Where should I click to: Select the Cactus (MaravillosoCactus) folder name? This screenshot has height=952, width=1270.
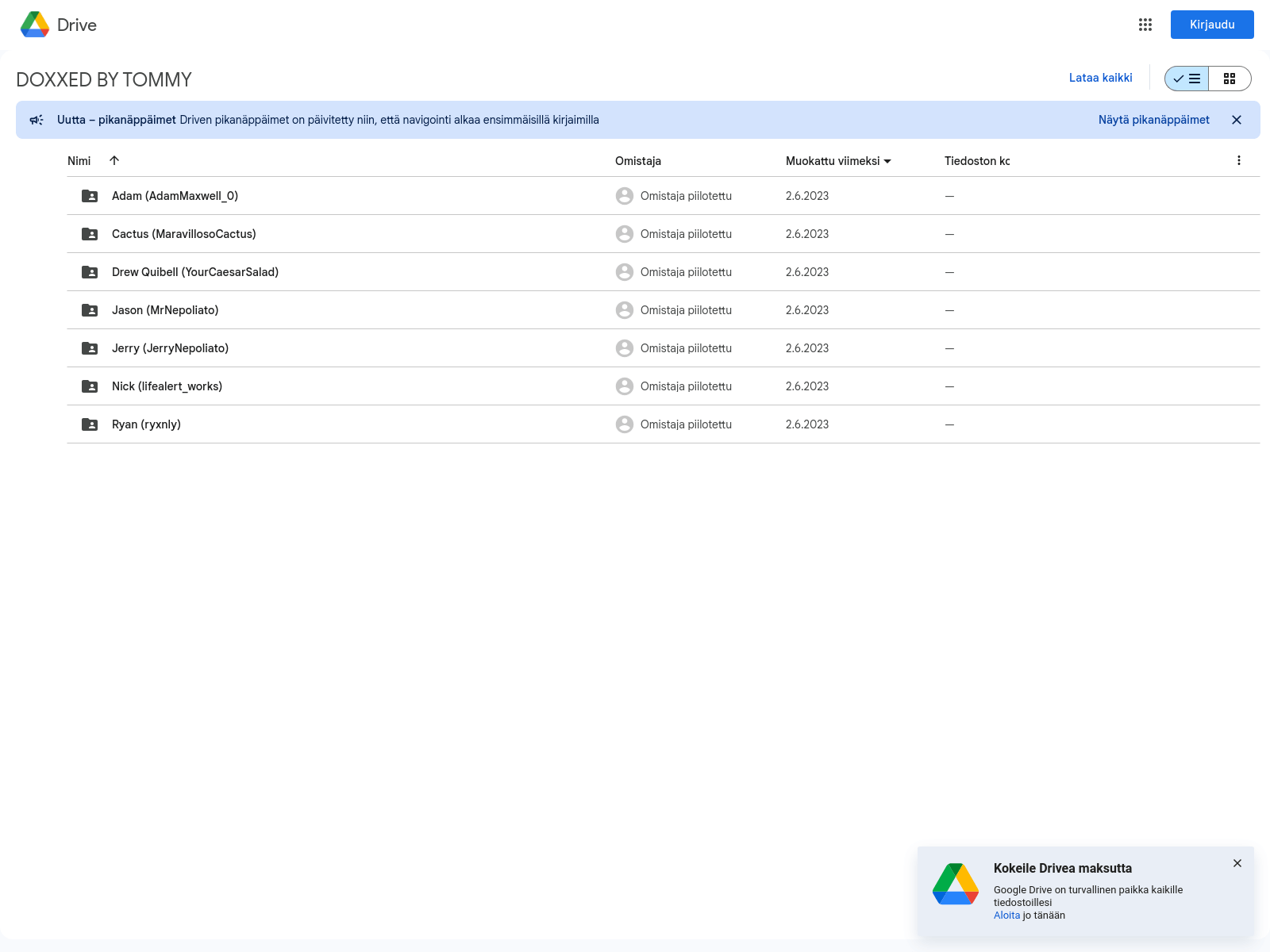(x=184, y=234)
